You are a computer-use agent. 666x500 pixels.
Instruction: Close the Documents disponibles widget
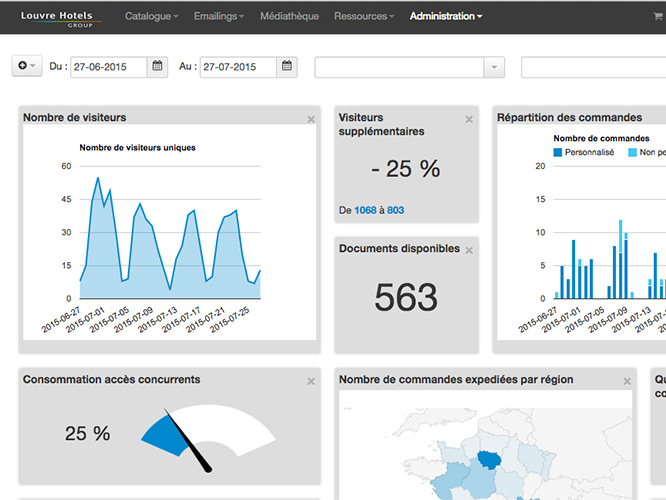point(469,251)
